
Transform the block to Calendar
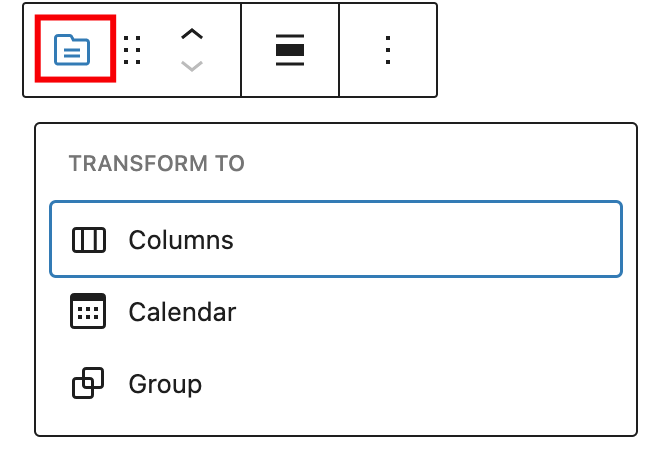coord(336,312)
